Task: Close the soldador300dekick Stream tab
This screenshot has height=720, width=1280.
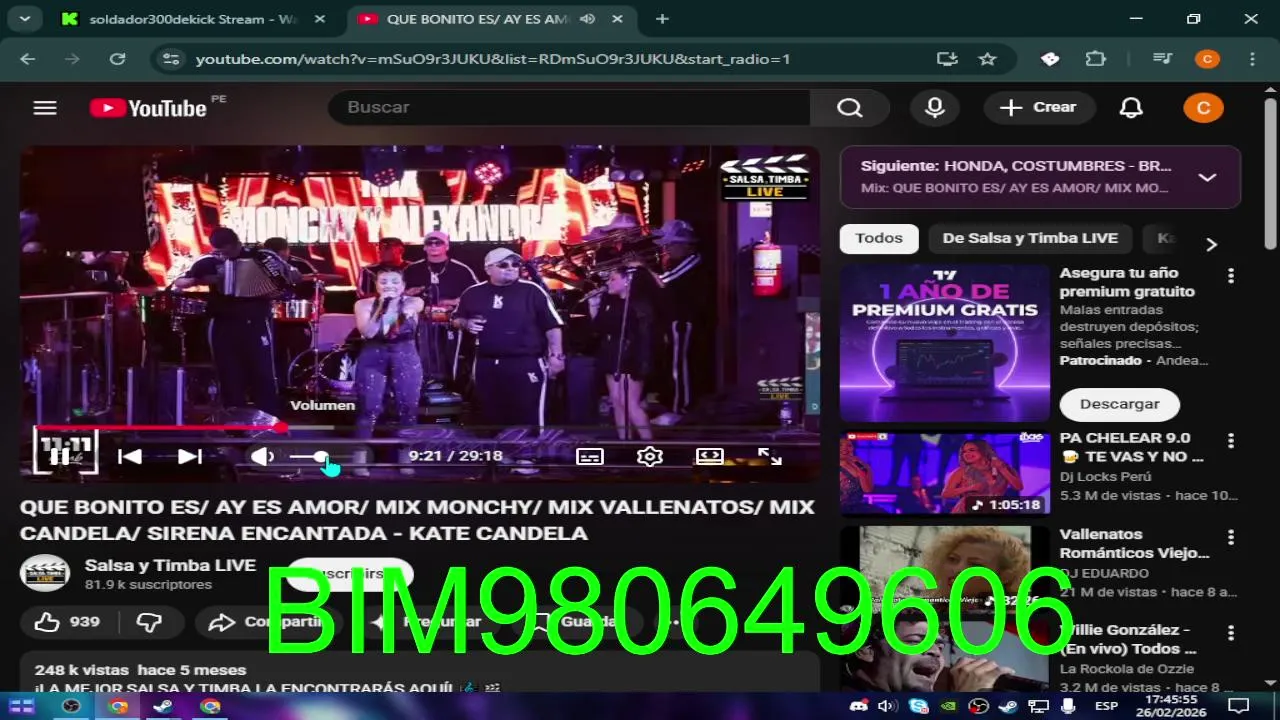Action: [319, 19]
